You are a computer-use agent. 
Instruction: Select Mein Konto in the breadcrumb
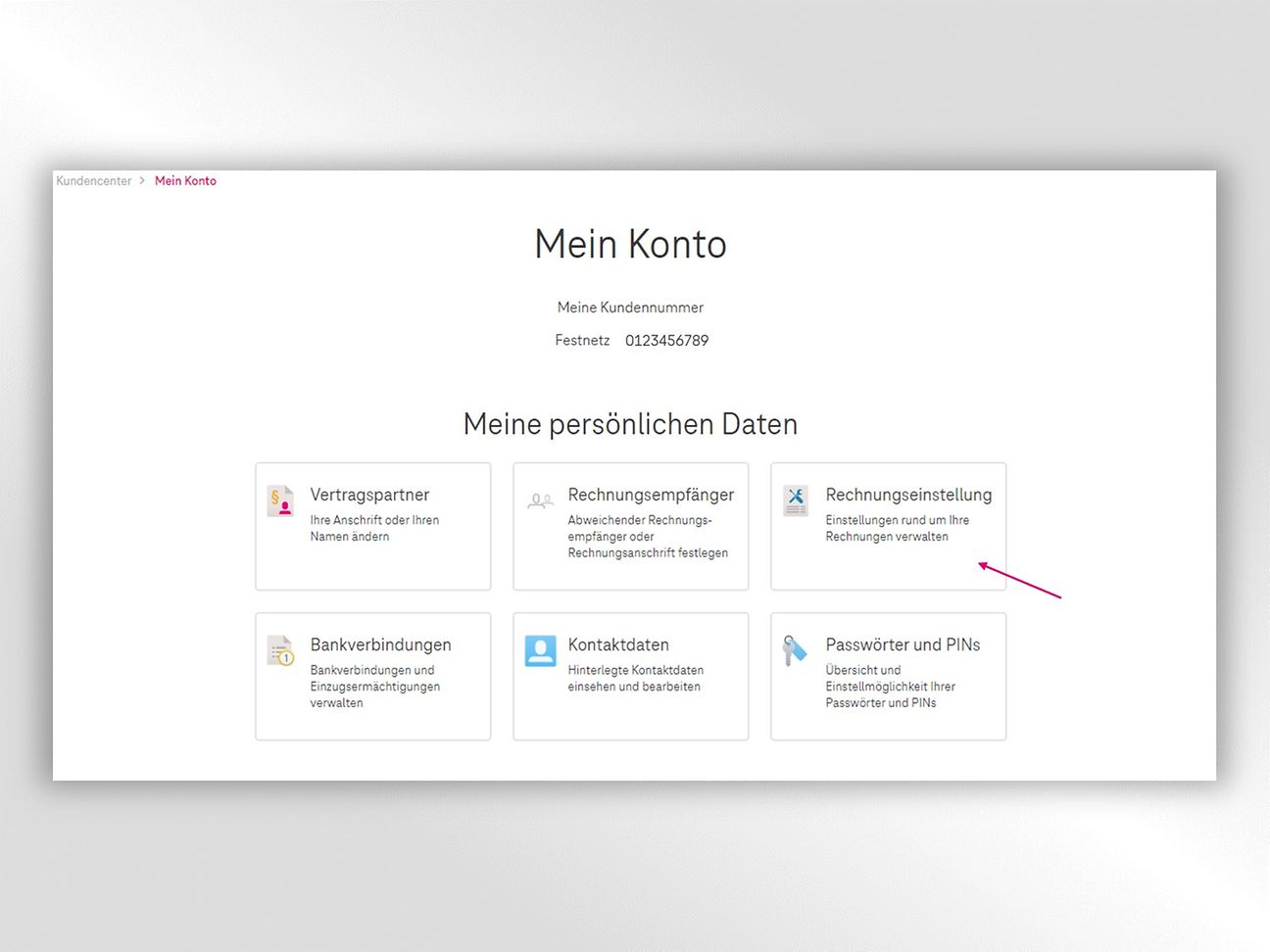(x=185, y=180)
